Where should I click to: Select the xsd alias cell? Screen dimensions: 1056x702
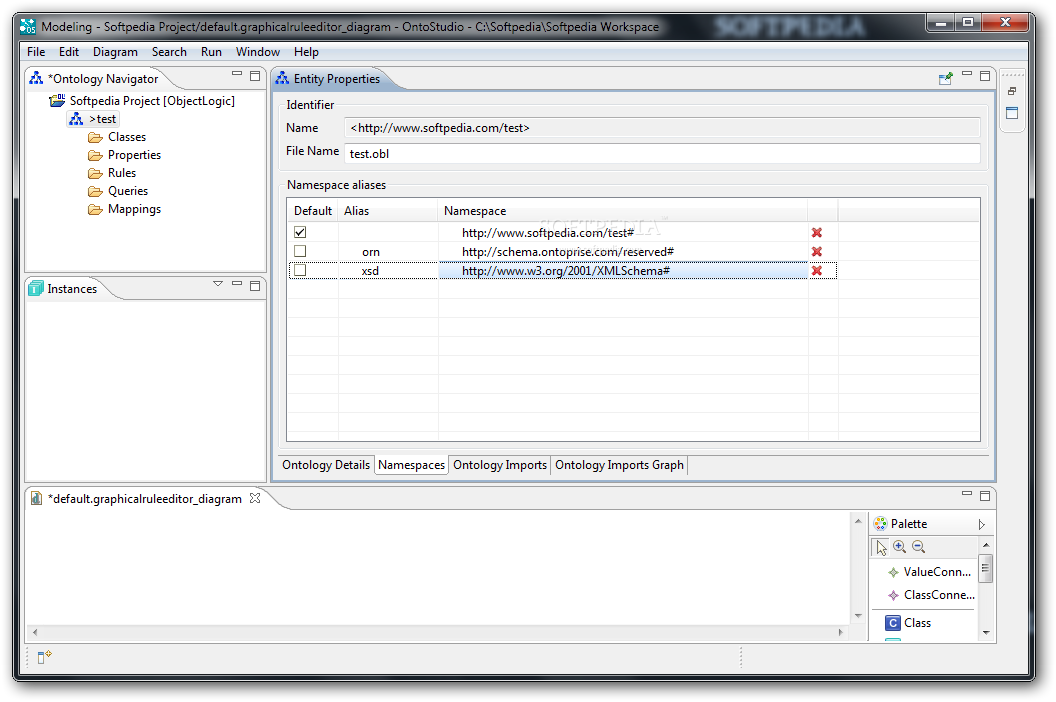click(388, 271)
